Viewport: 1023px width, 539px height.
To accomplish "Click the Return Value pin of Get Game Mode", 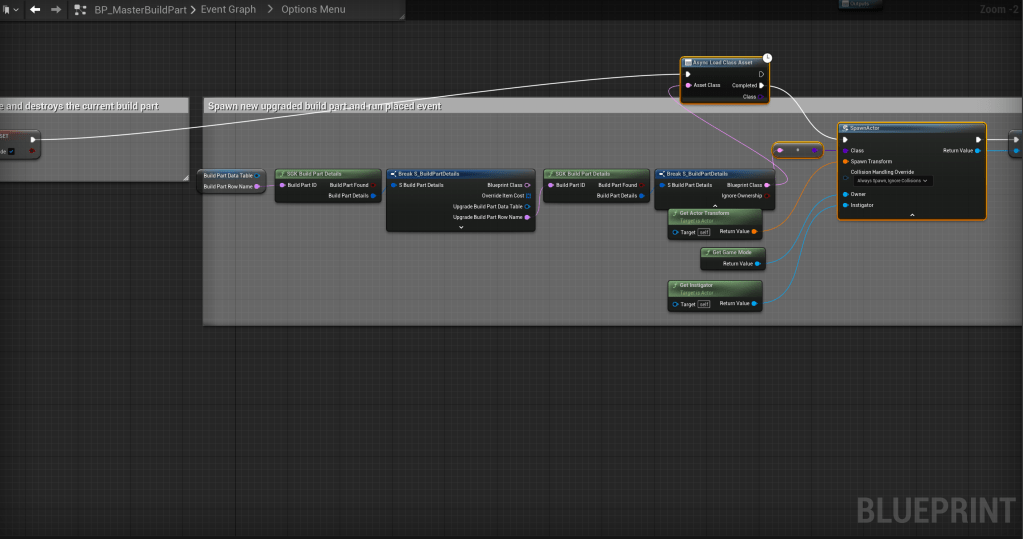I will [758, 264].
